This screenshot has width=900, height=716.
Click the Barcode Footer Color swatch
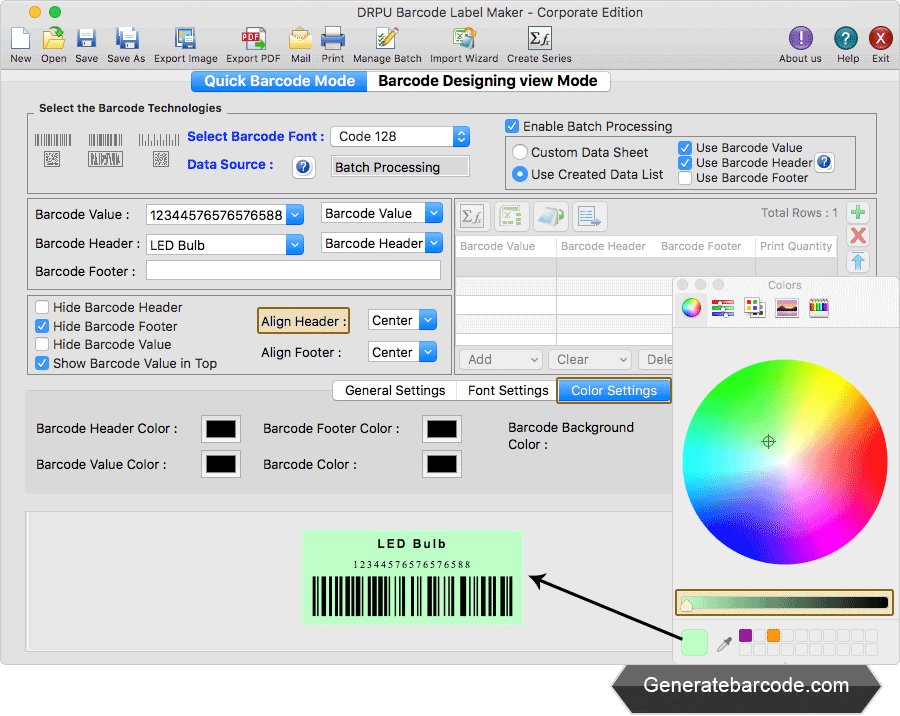[442, 429]
